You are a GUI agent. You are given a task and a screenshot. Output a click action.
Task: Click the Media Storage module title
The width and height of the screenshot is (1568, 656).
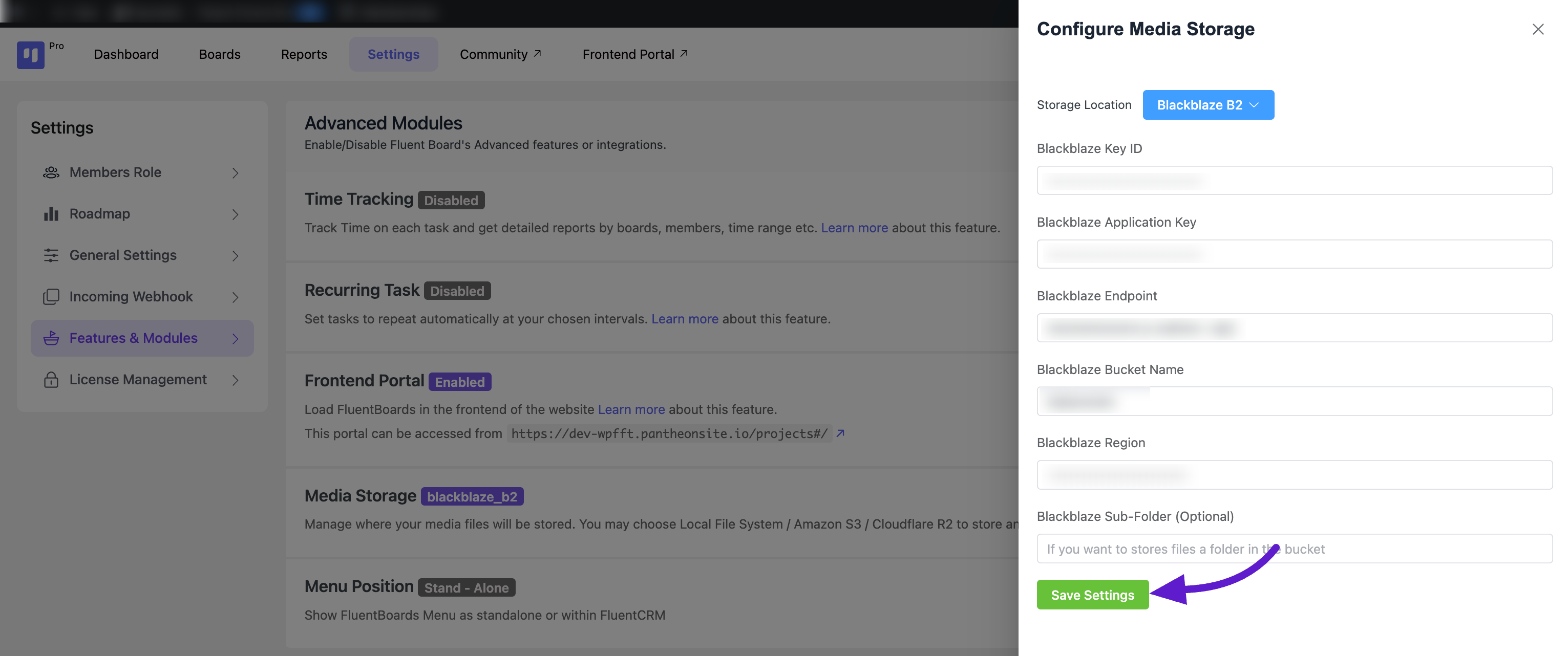pos(361,496)
